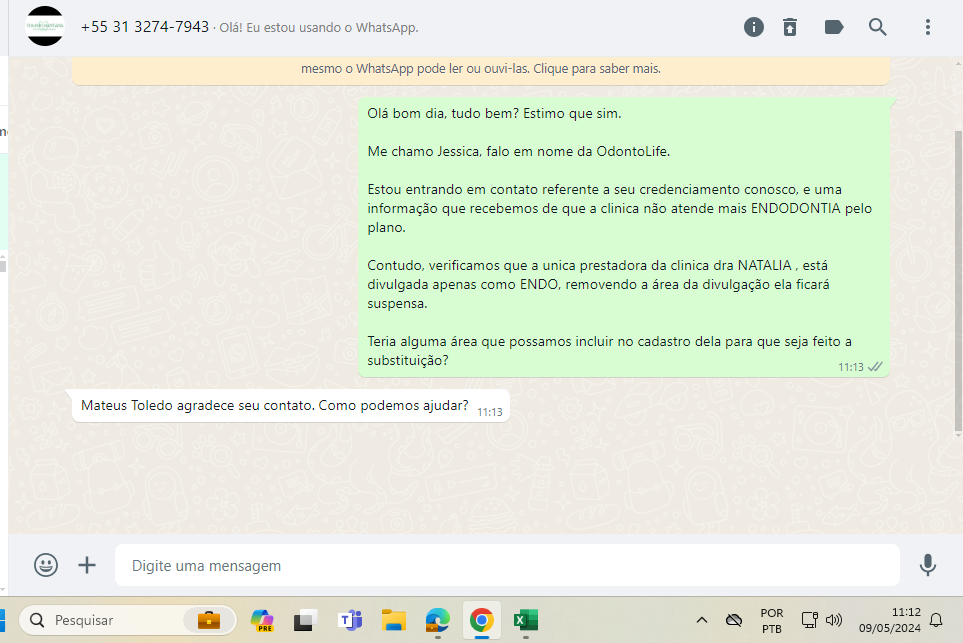
Task: Click the encryption notice banner
Action: (481, 69)
